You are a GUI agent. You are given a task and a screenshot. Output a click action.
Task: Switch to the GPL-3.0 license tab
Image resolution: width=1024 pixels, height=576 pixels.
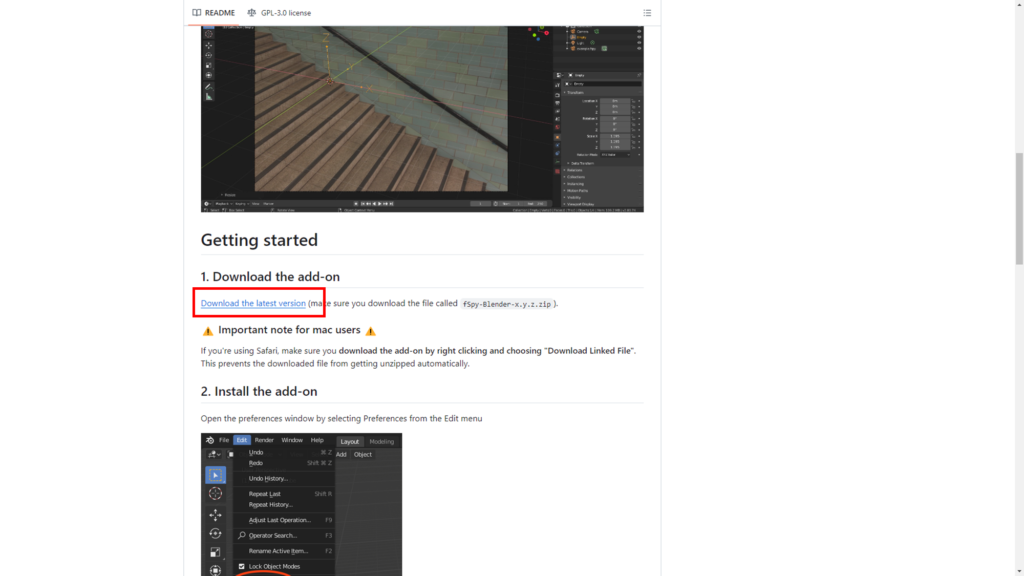pos(278,13)
